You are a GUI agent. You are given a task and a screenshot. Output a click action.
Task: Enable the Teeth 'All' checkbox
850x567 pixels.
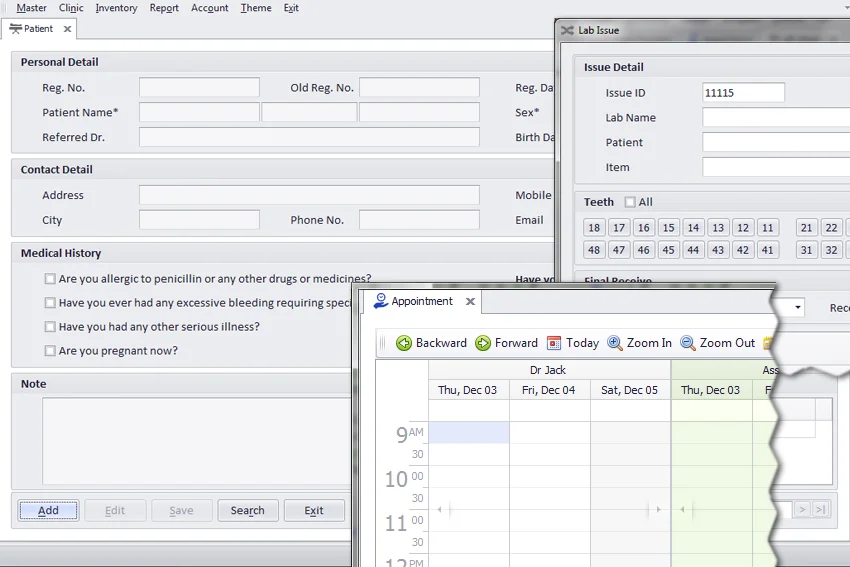point(630,202)
